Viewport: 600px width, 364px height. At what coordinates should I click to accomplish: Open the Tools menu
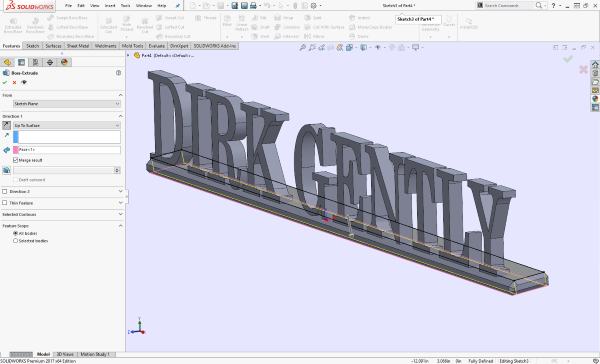[126, 6]
